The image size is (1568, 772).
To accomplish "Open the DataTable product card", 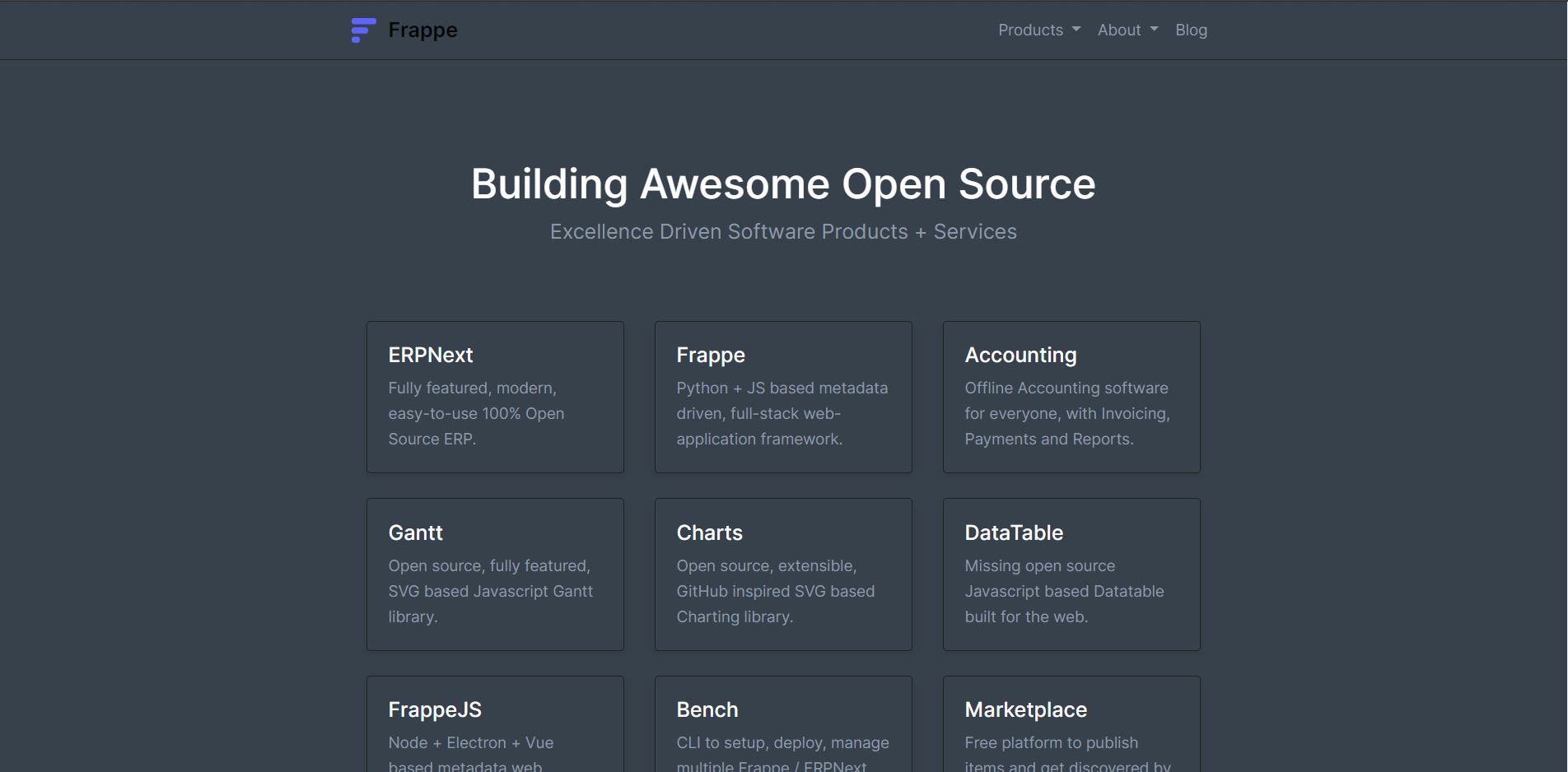I will tap(1071, 574).
